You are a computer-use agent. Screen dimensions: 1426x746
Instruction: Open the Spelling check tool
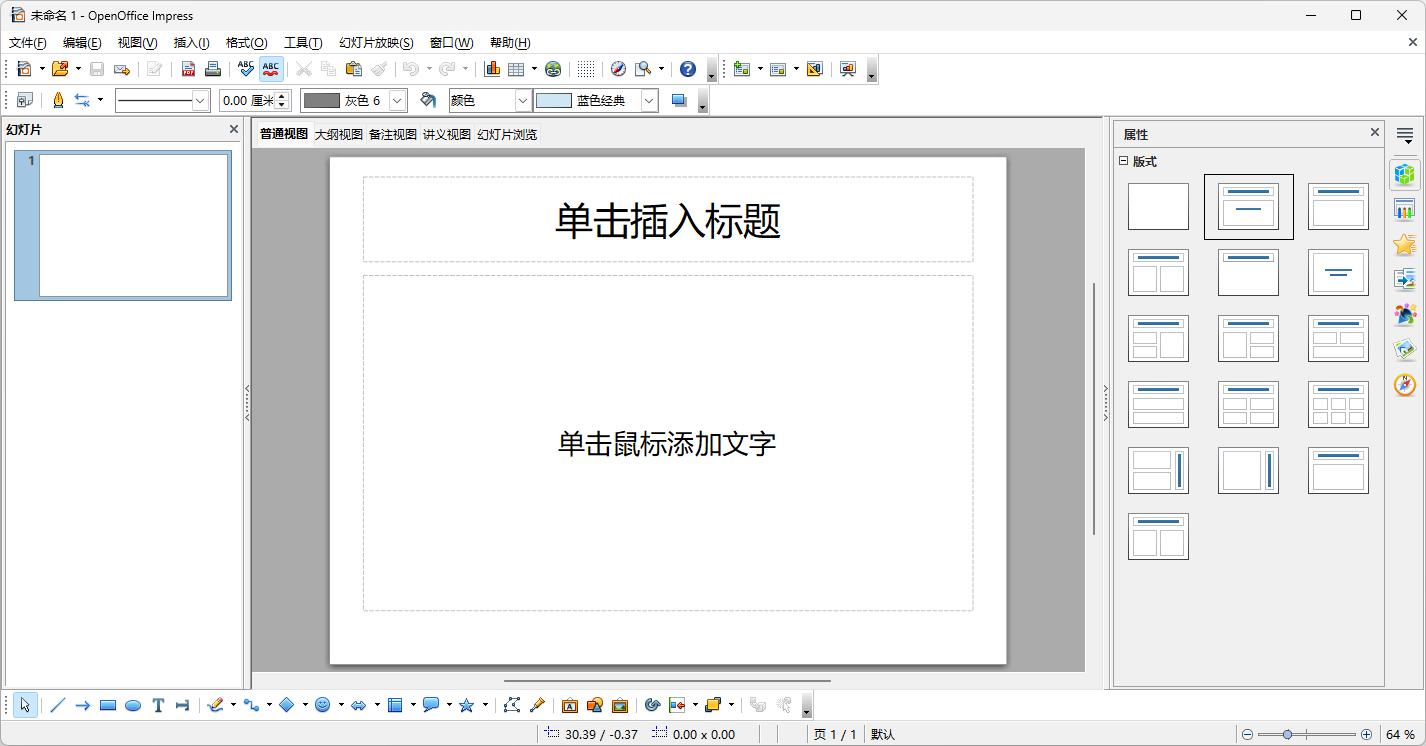pos(246,69)
